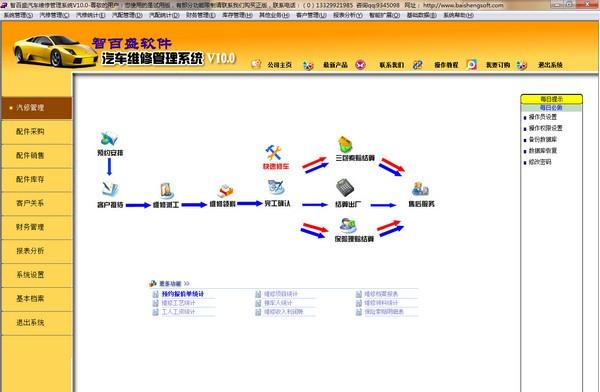Open the 报表分析 menu in menu bar
The height and width of the screenshot is (392, 600).
tap(347, 15)
